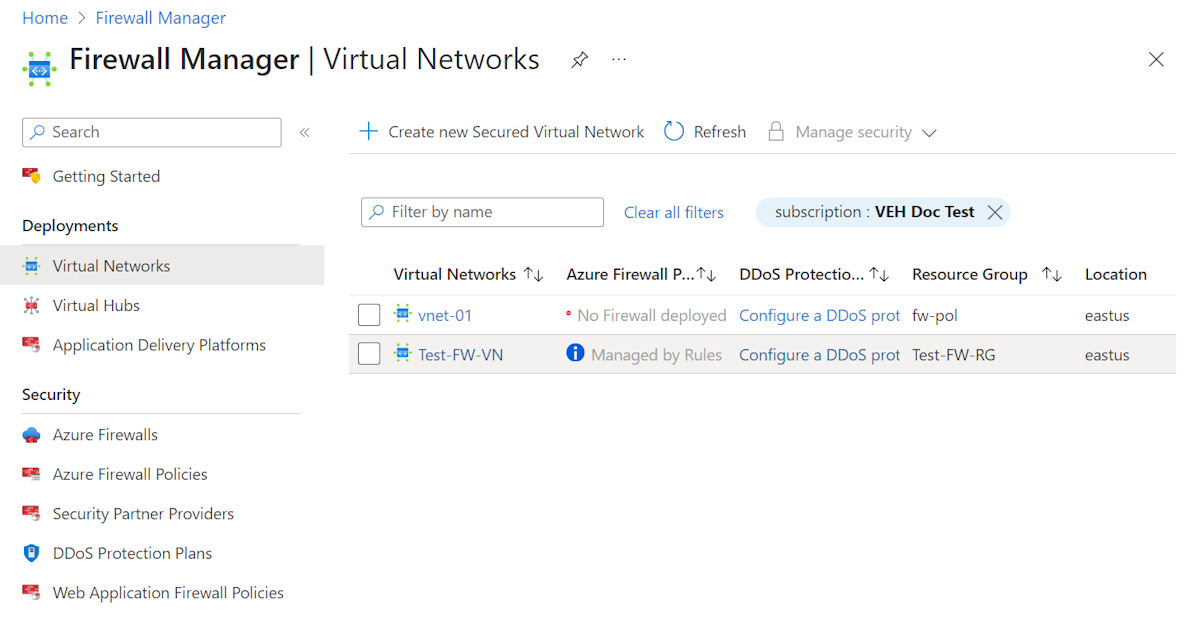
Task: Click the Firewall Manager header icon
Action: (x=39, y=69)
